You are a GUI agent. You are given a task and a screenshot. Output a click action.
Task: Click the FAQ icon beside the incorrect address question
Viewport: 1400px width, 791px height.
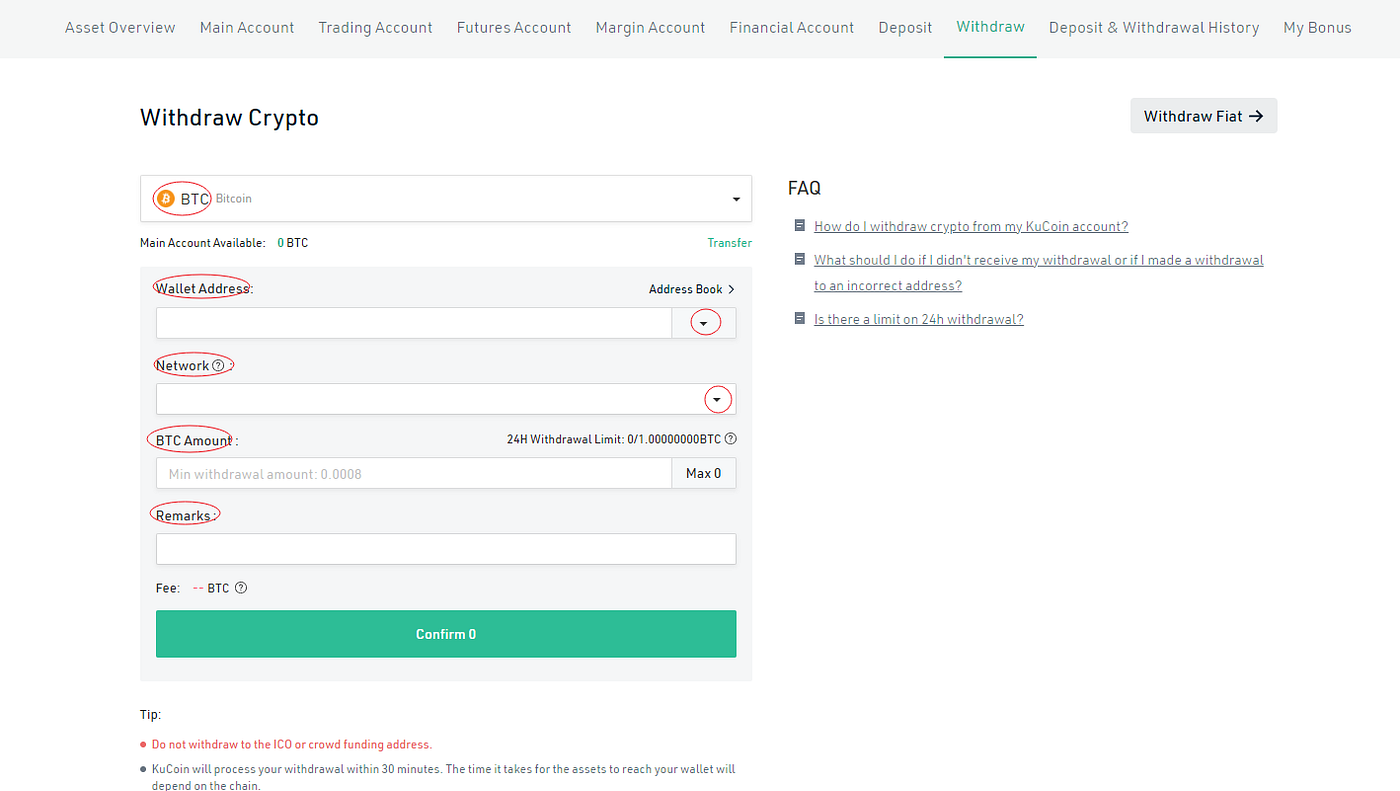[x=799, y=259]
